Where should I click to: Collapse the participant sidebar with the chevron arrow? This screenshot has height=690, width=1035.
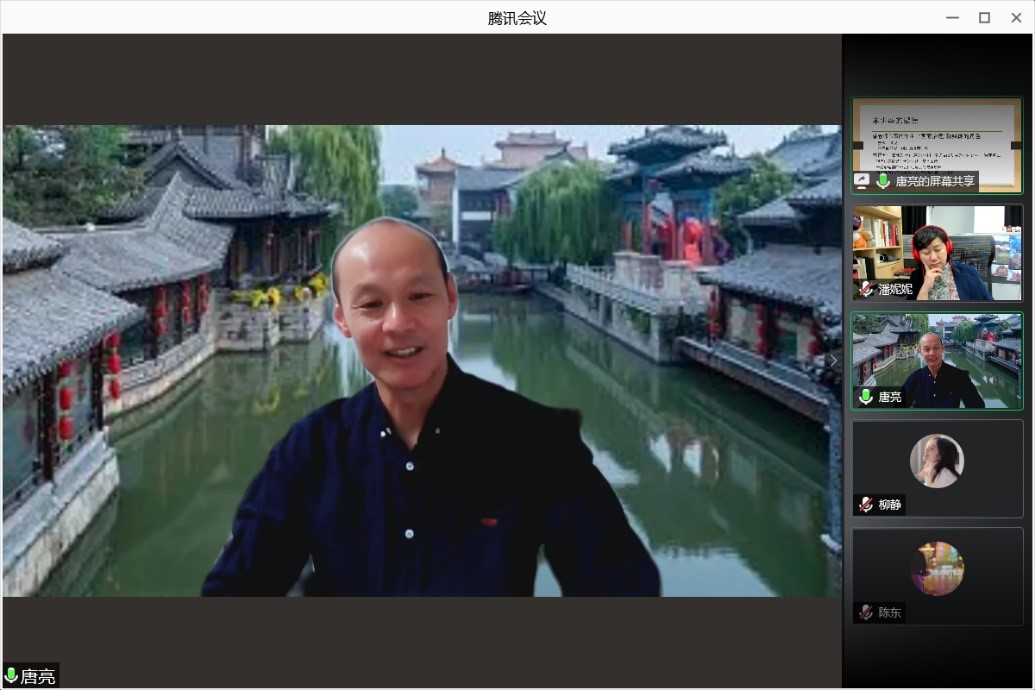(832, 361)
